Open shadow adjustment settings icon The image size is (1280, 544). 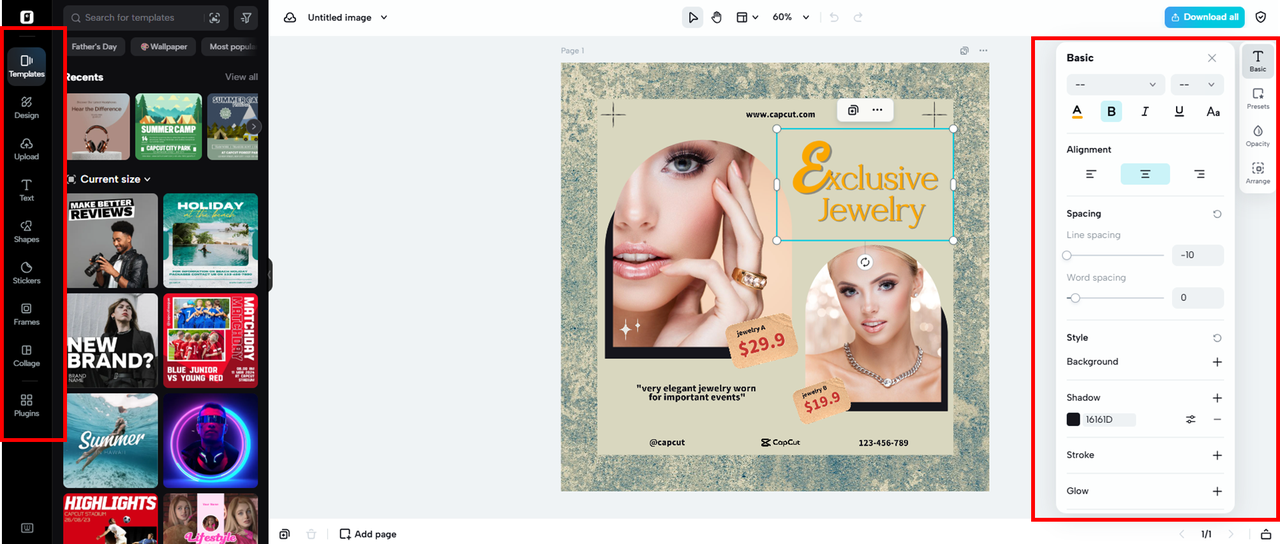coord(1191,420)
